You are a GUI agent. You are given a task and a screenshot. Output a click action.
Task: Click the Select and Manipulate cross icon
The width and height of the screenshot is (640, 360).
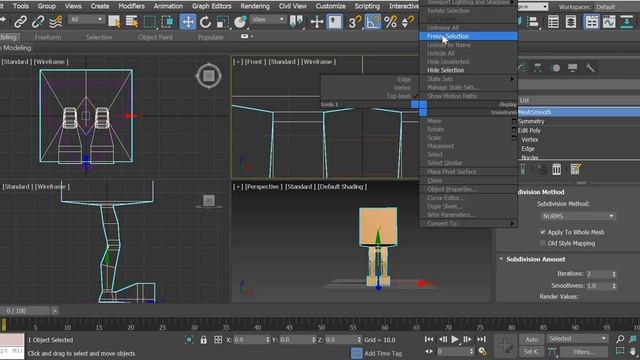317,22
